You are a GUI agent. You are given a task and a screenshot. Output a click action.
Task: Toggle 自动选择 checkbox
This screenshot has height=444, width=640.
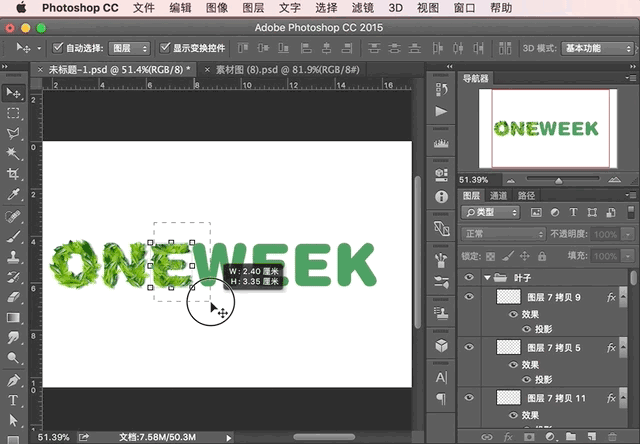point(58,48)
